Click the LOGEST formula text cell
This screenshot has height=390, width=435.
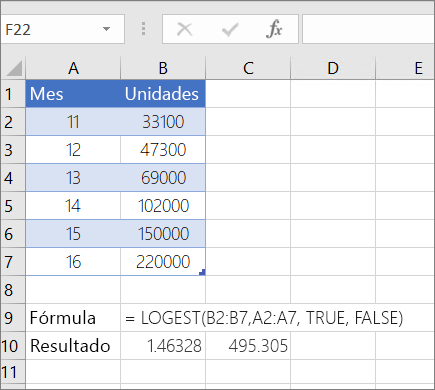pyautogui.click(x=264, y=318)
